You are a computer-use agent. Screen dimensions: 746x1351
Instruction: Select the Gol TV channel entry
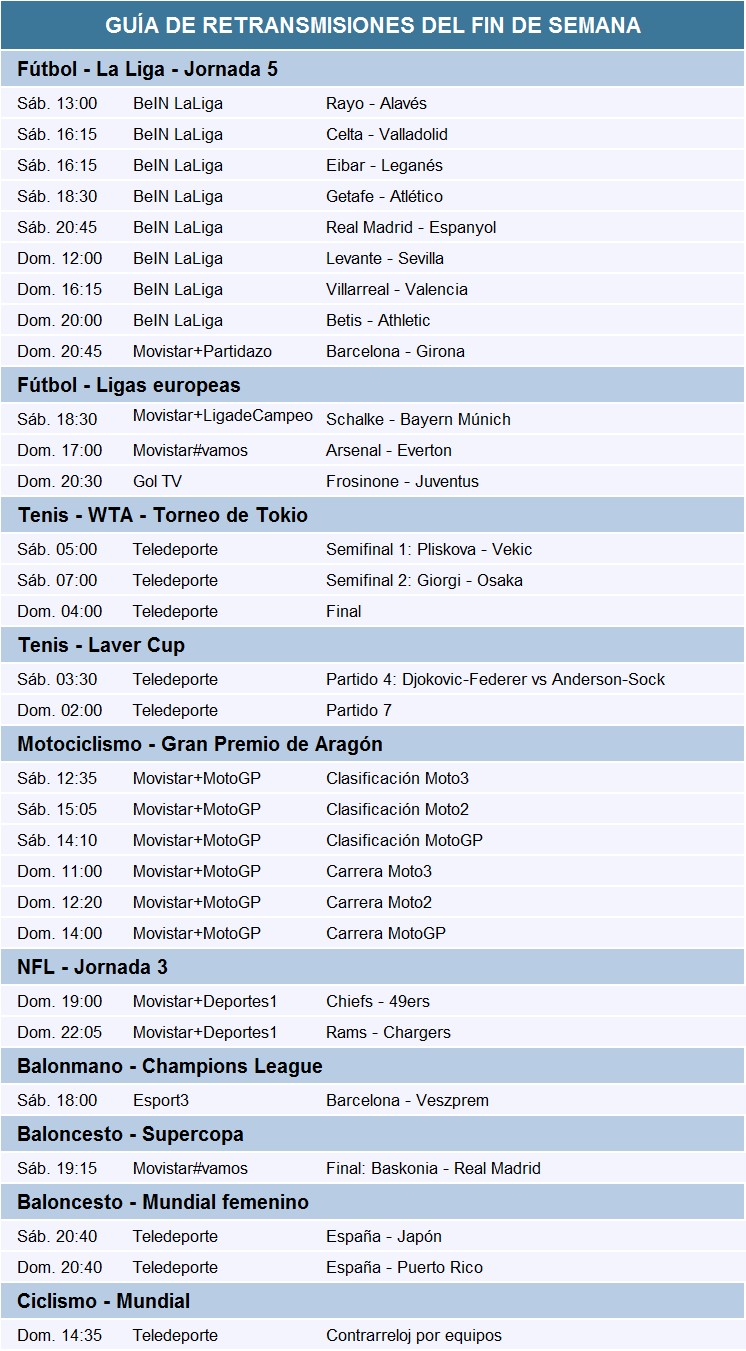click(157, 481)
